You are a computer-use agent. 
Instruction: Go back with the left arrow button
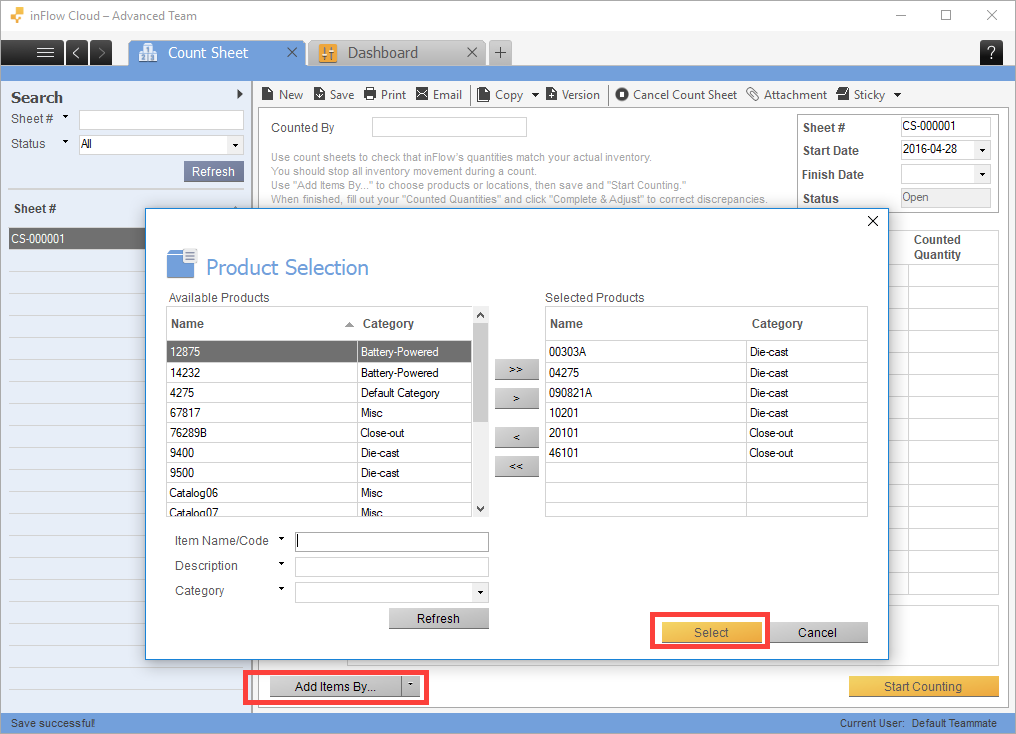click(76, 52)
